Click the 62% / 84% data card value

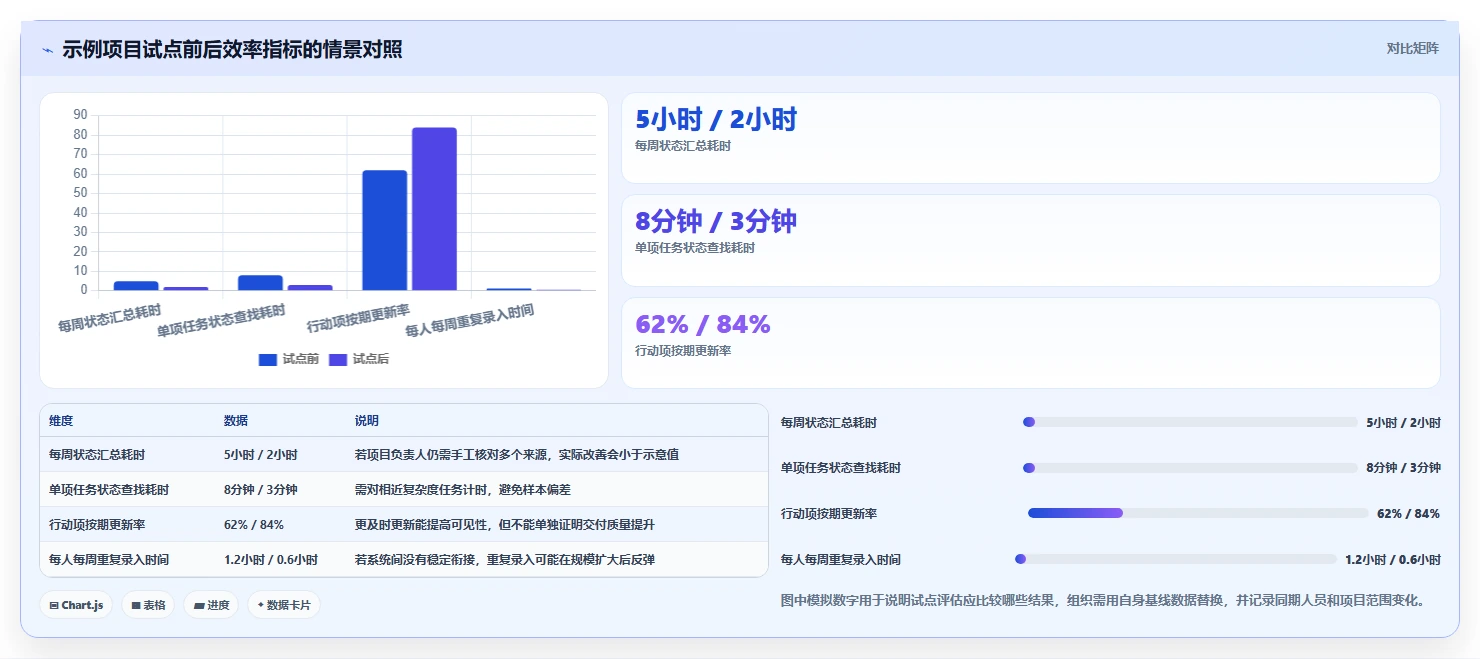click(x=703, y=324)
